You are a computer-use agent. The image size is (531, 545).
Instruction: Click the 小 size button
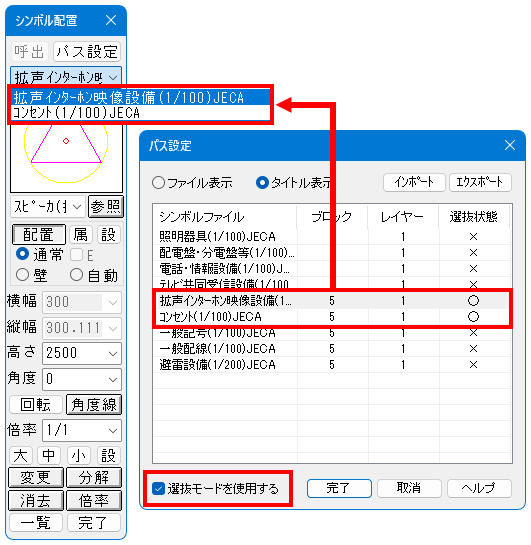(x=79, y=456)
